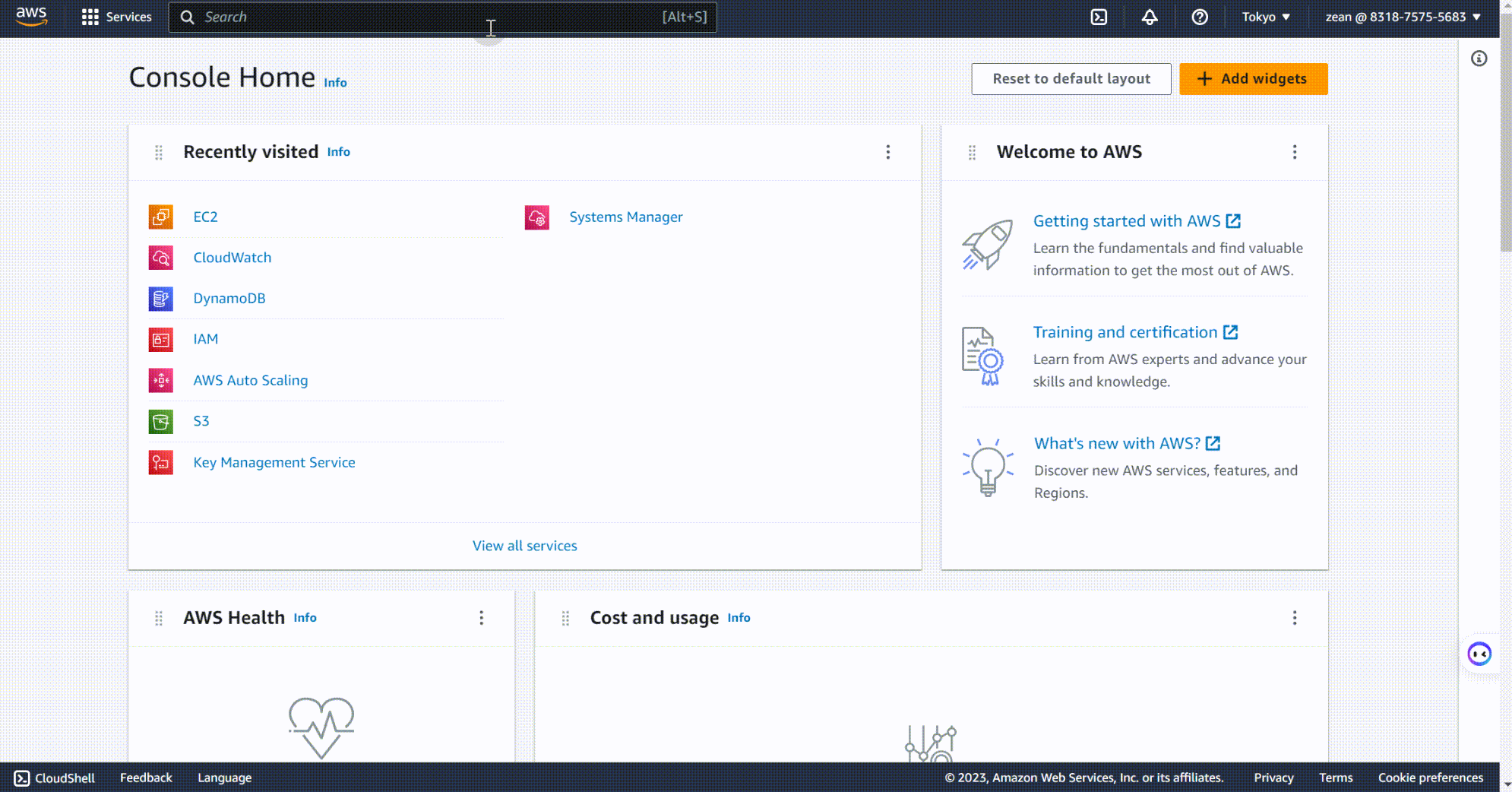
Task: Open the S3 link
Action: [201, 421]
